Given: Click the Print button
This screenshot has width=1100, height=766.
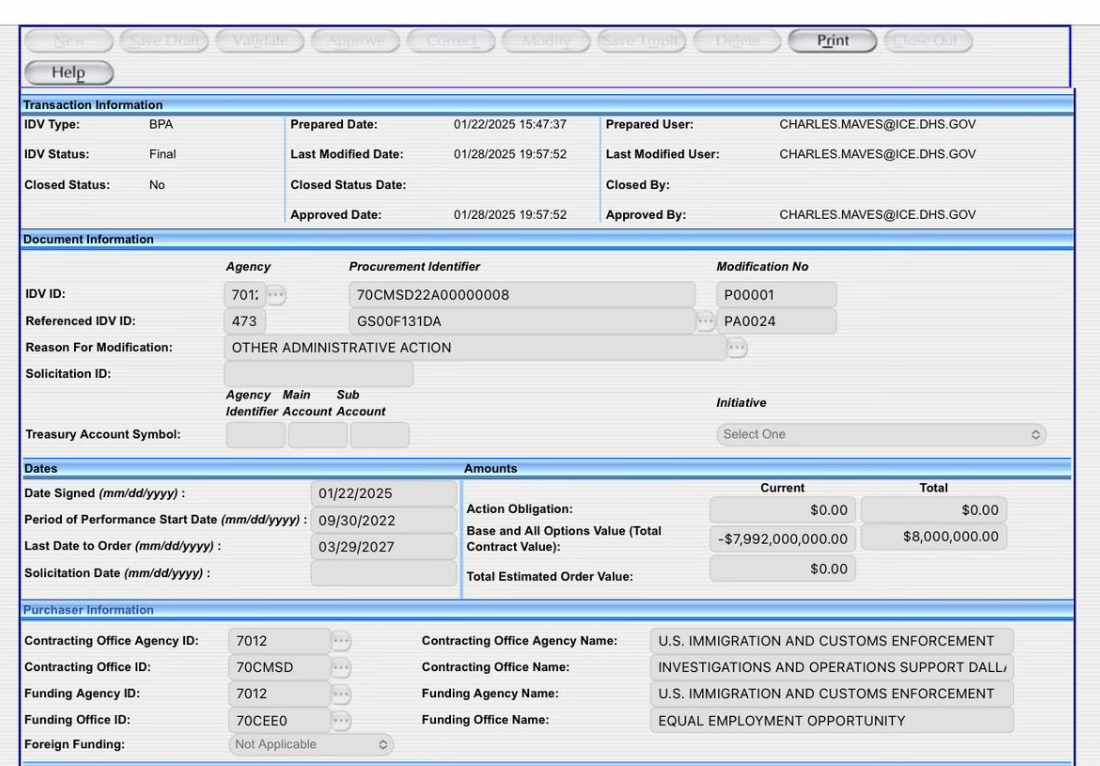Looking at the screenshot, I should coord(832,41).
